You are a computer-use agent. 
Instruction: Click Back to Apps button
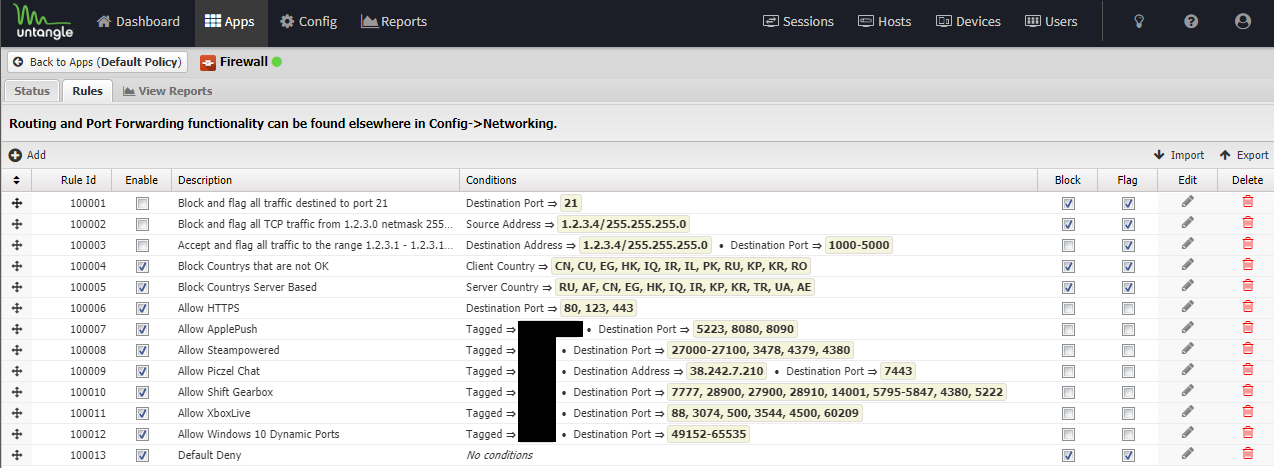(x=97, y=62)
